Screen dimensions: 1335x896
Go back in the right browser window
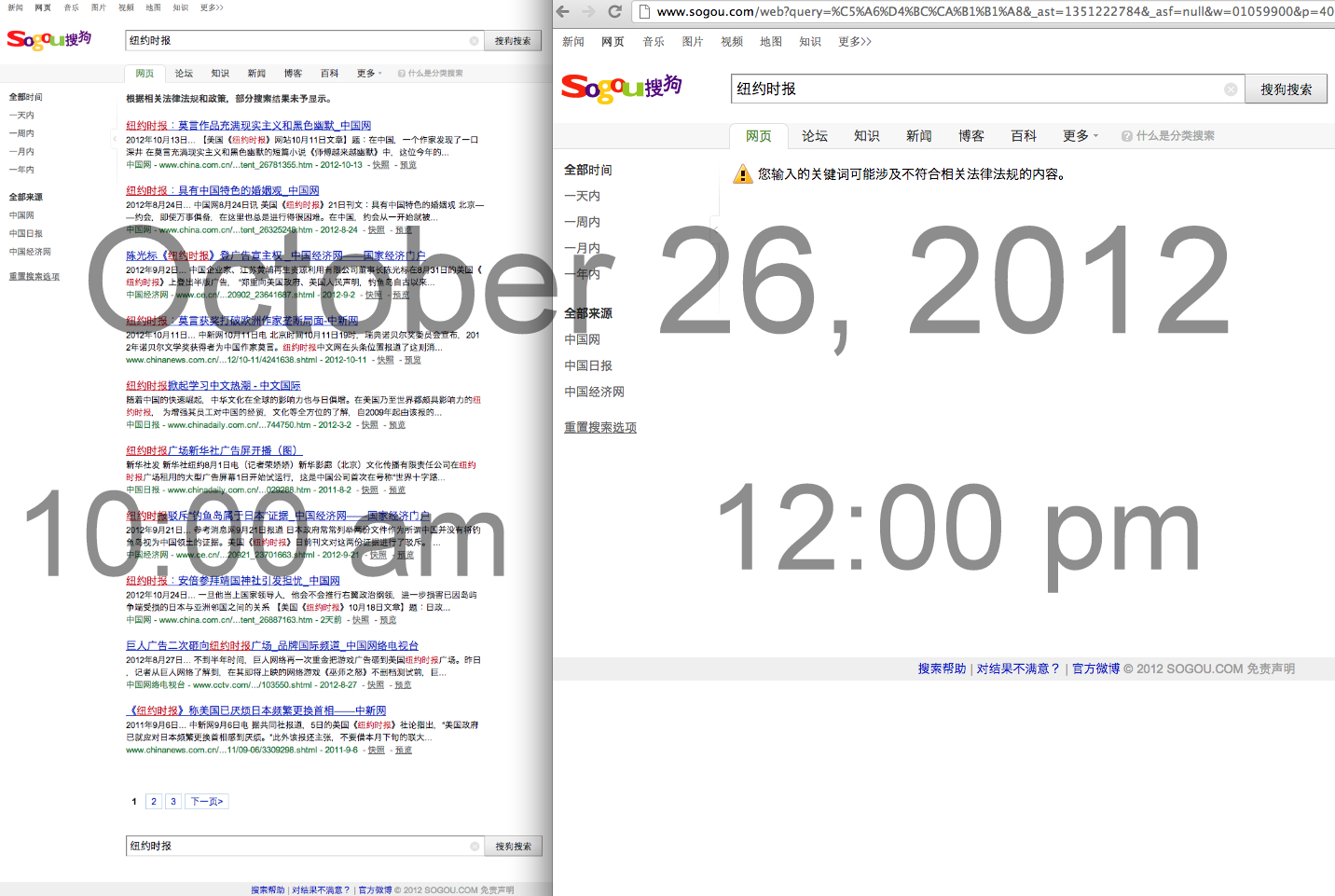pos(562,11)
